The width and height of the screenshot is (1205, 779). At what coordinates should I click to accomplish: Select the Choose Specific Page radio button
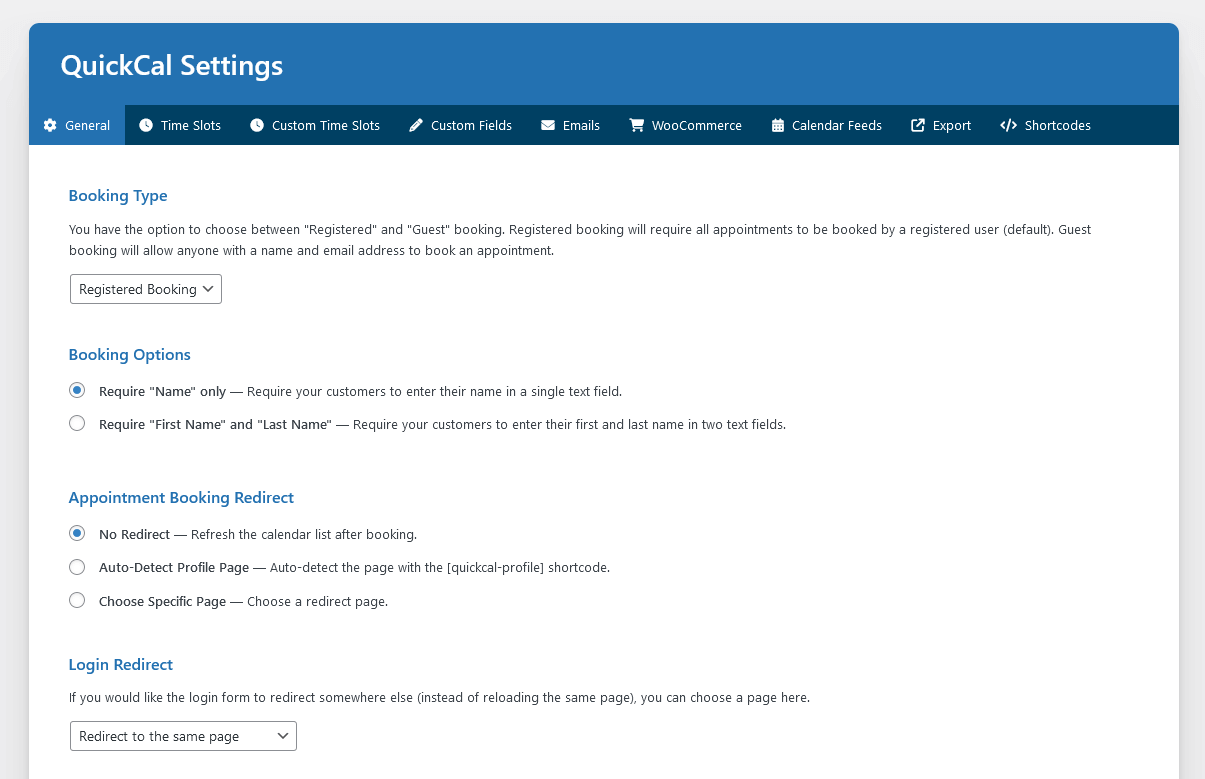pos(77,601)
